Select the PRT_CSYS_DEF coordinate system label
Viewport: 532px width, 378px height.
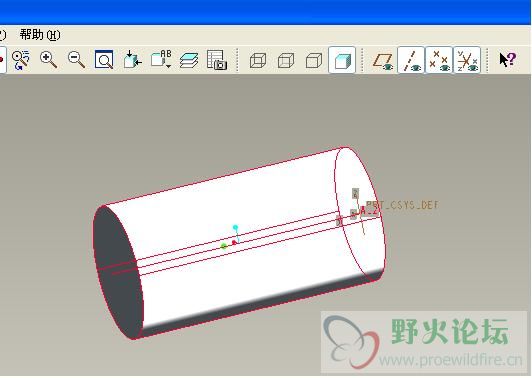coord(403,205)
